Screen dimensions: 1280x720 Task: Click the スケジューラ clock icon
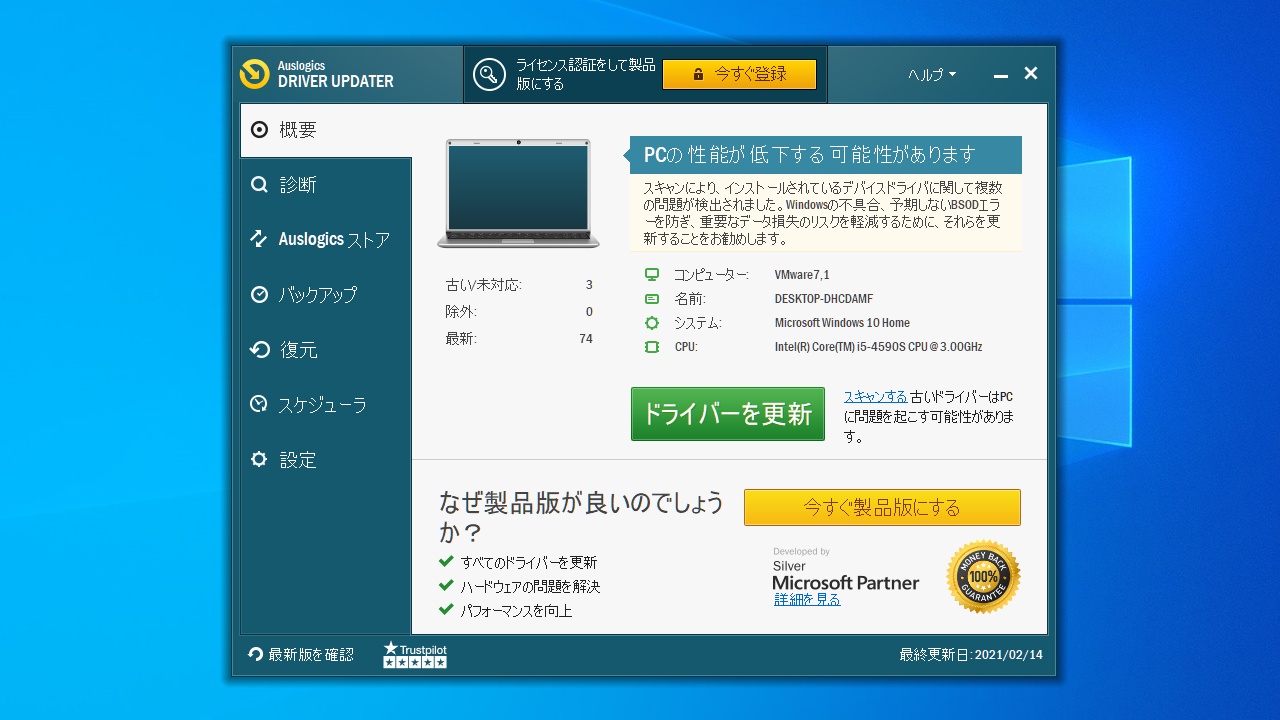click(x=259, y=404)
